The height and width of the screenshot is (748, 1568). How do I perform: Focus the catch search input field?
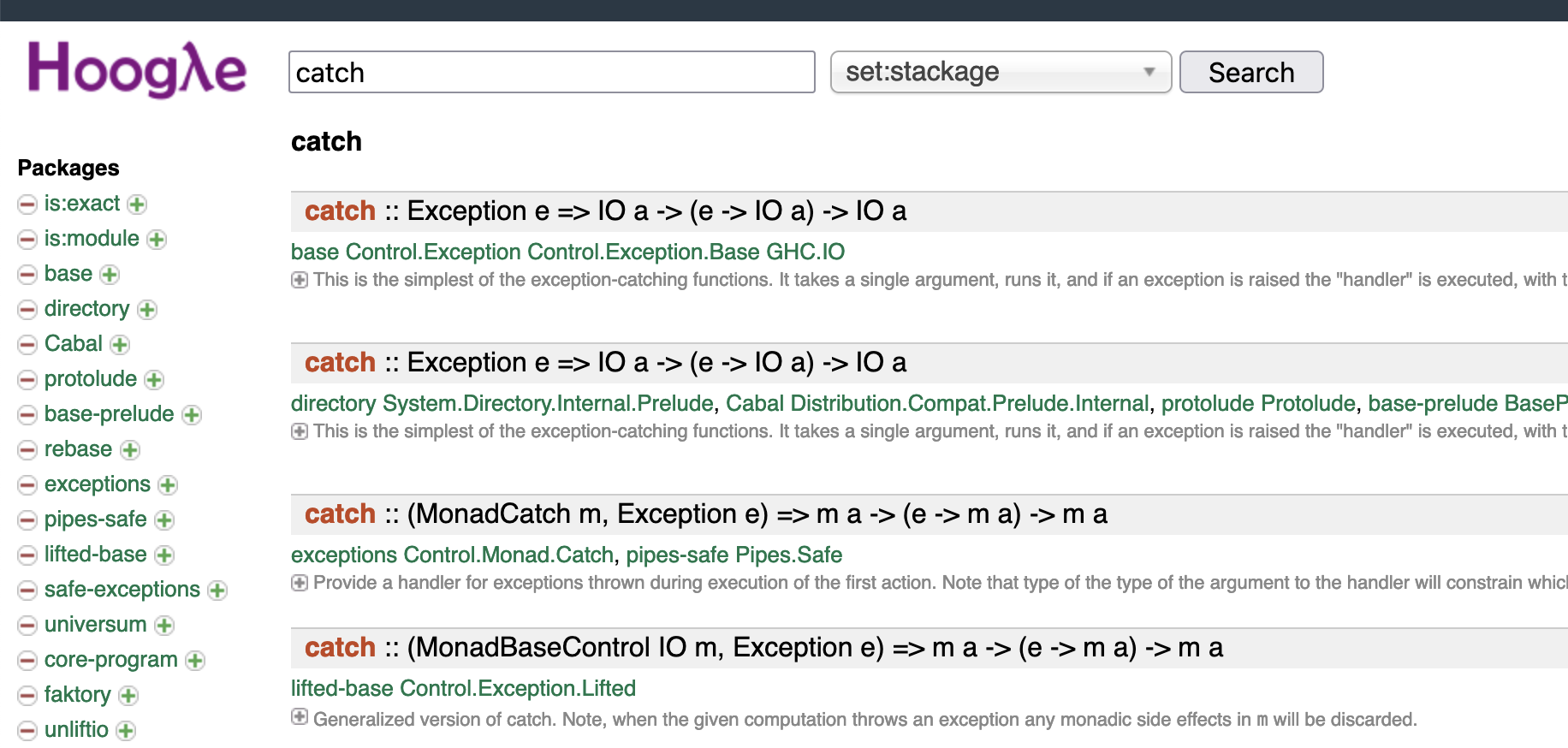[552, 72]
